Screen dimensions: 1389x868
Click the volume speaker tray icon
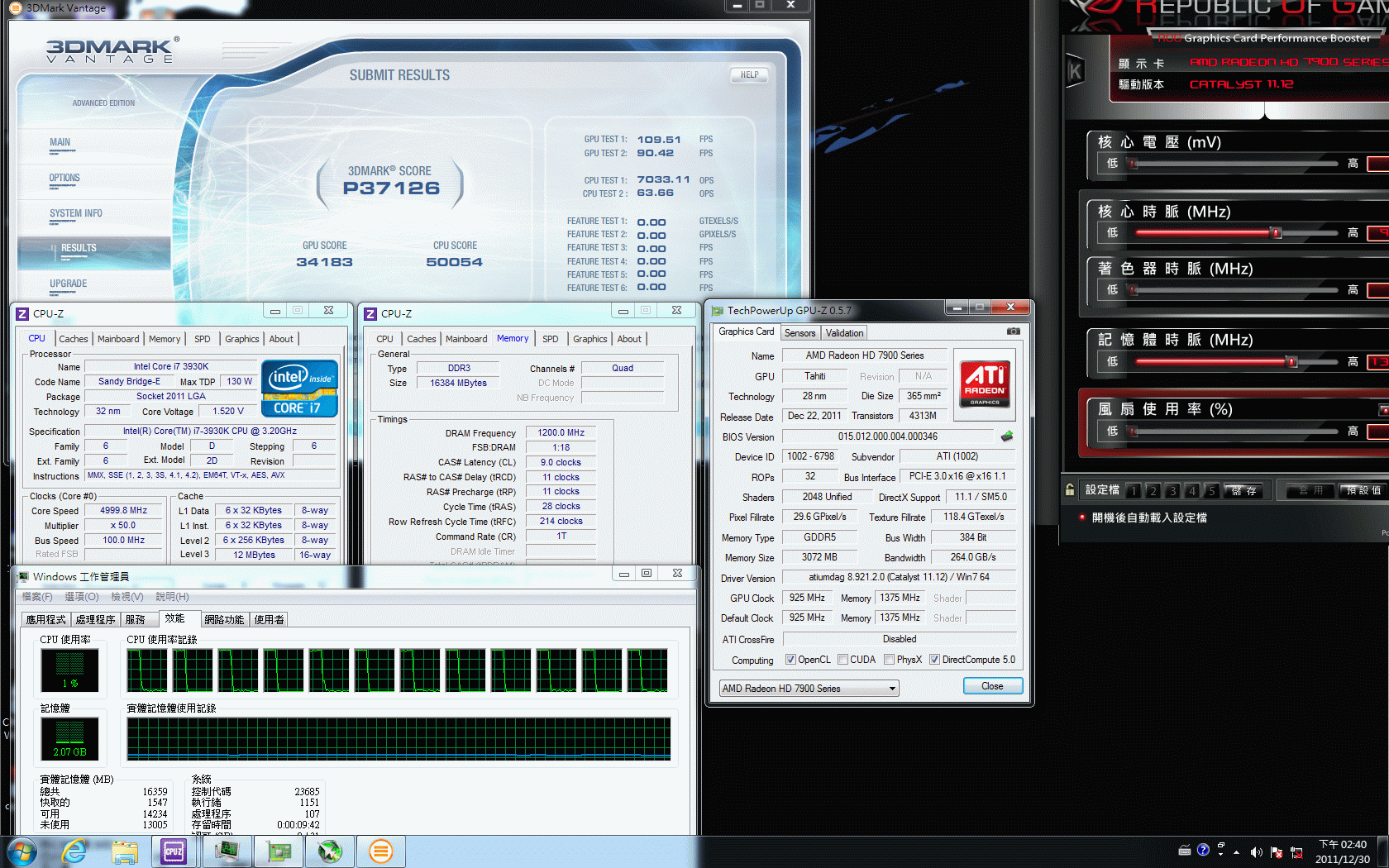point(1257,851)
